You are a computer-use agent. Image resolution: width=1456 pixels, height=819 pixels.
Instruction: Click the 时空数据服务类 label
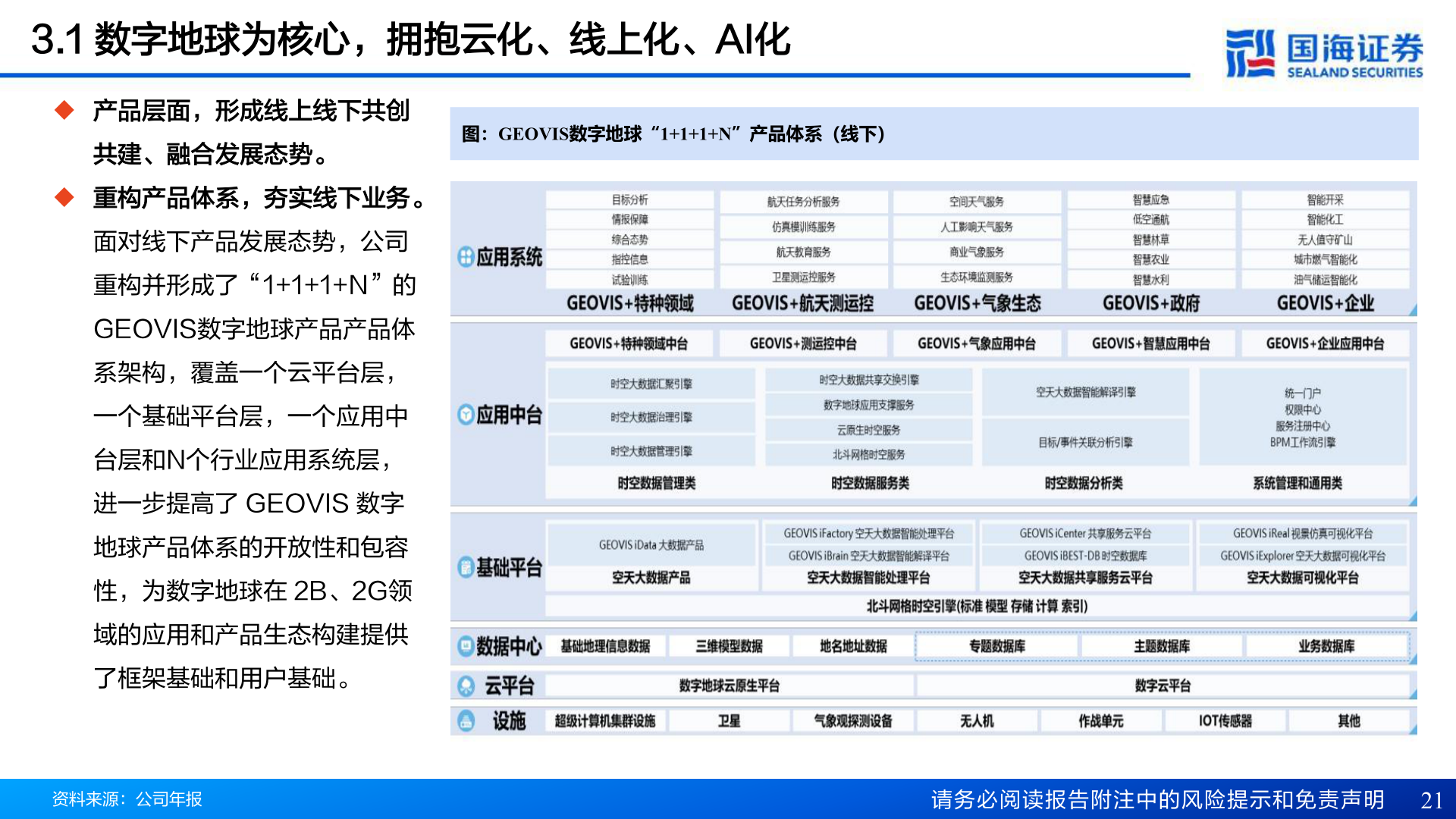[x=871, y=483]
